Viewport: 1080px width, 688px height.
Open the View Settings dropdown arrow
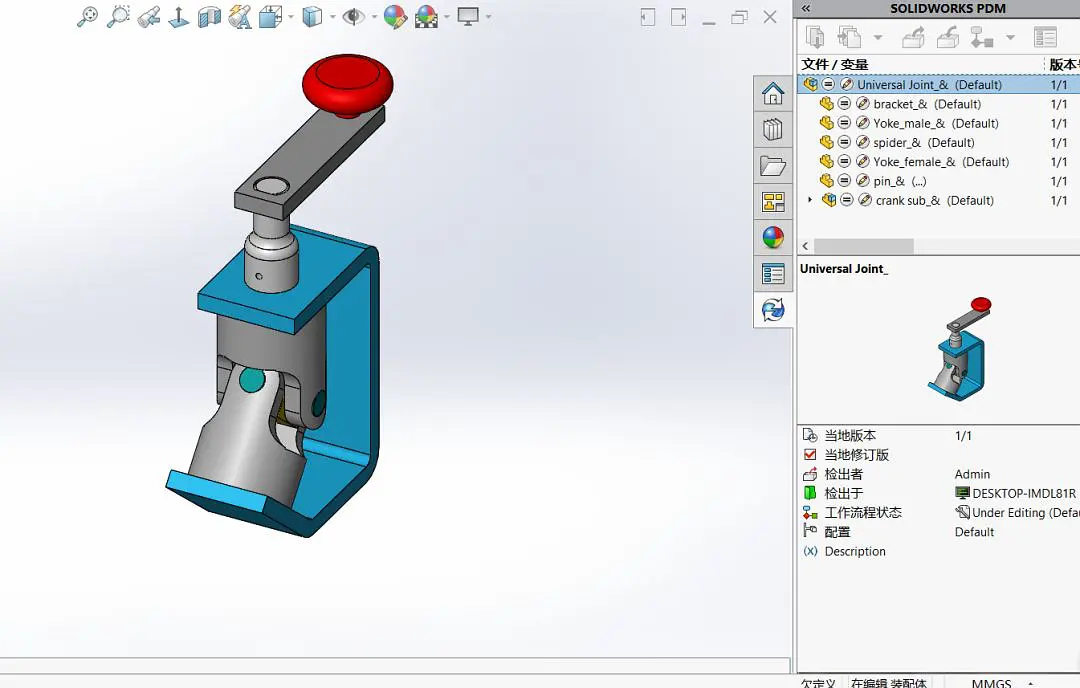(x=488, y=17)
